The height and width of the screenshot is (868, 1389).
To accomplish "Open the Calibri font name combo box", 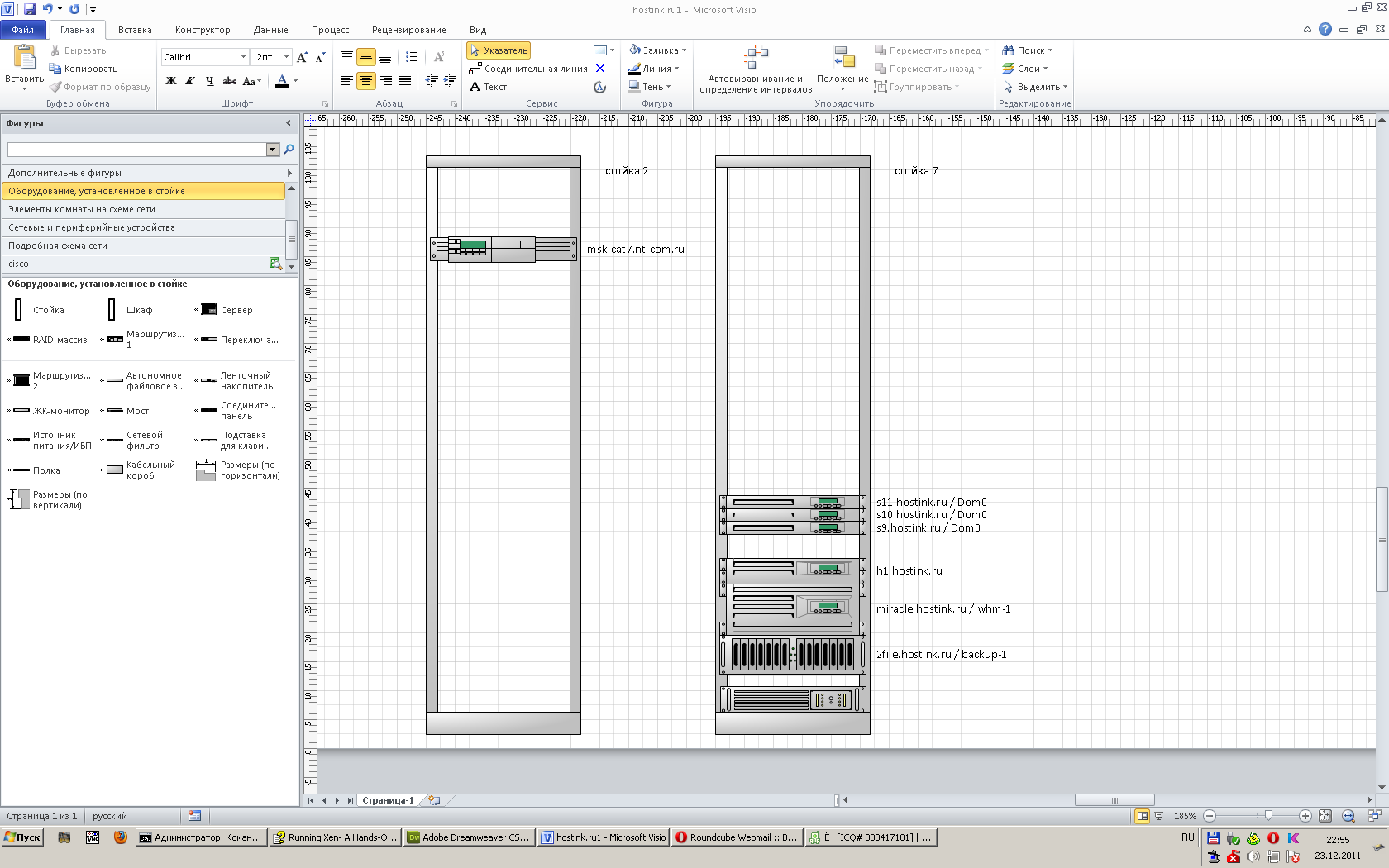I will (205, 57).
